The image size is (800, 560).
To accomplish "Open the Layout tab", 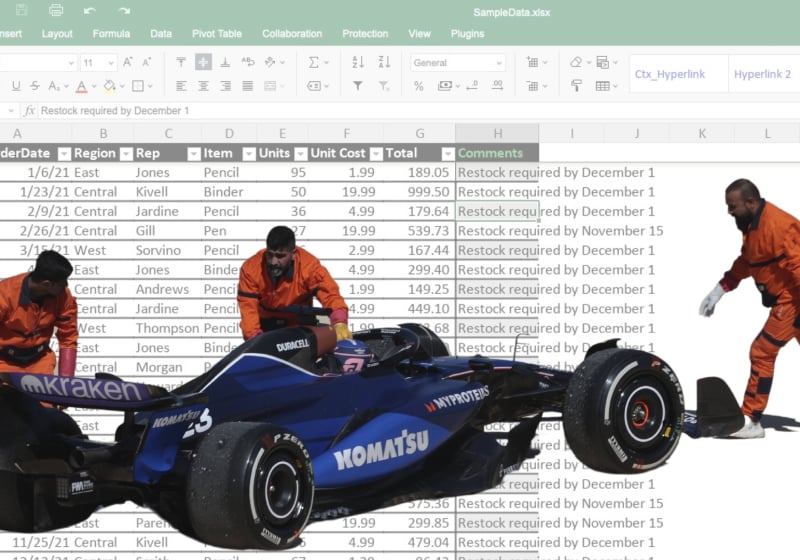I will (57, 34).
